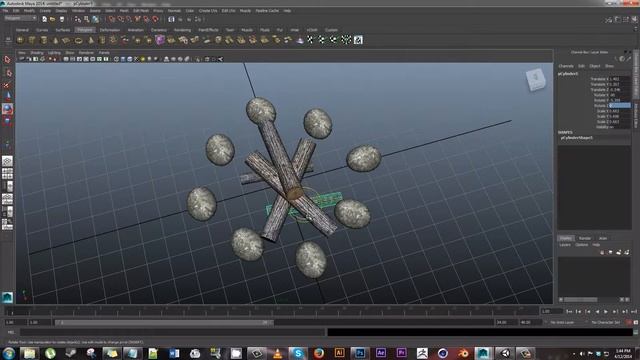Choose the Scale tool in toolbox
640x360 pixels.
7,121
